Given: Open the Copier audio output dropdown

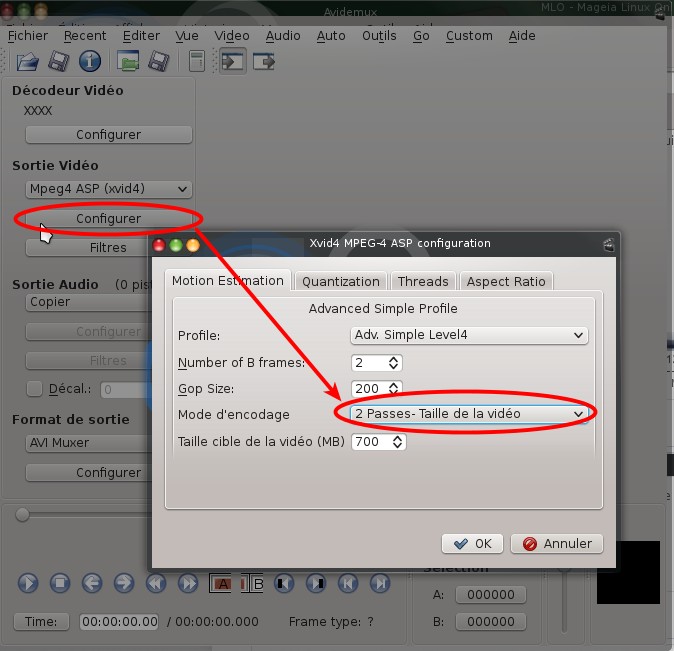Looking at the screenshot, I should (x=88, y=302).
